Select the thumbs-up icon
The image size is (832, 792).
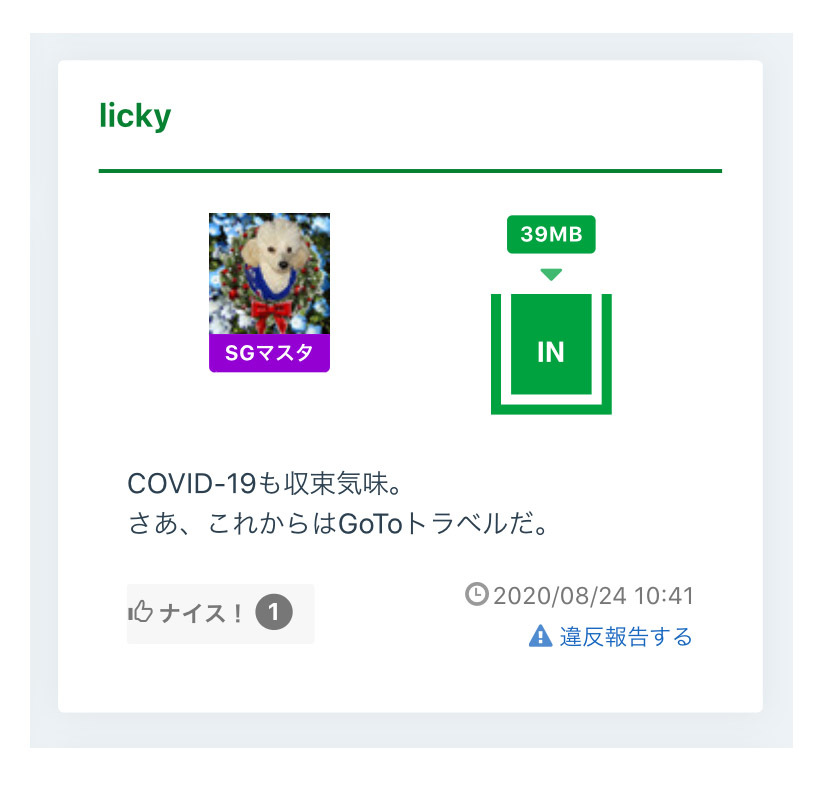[x=141, y=612]
